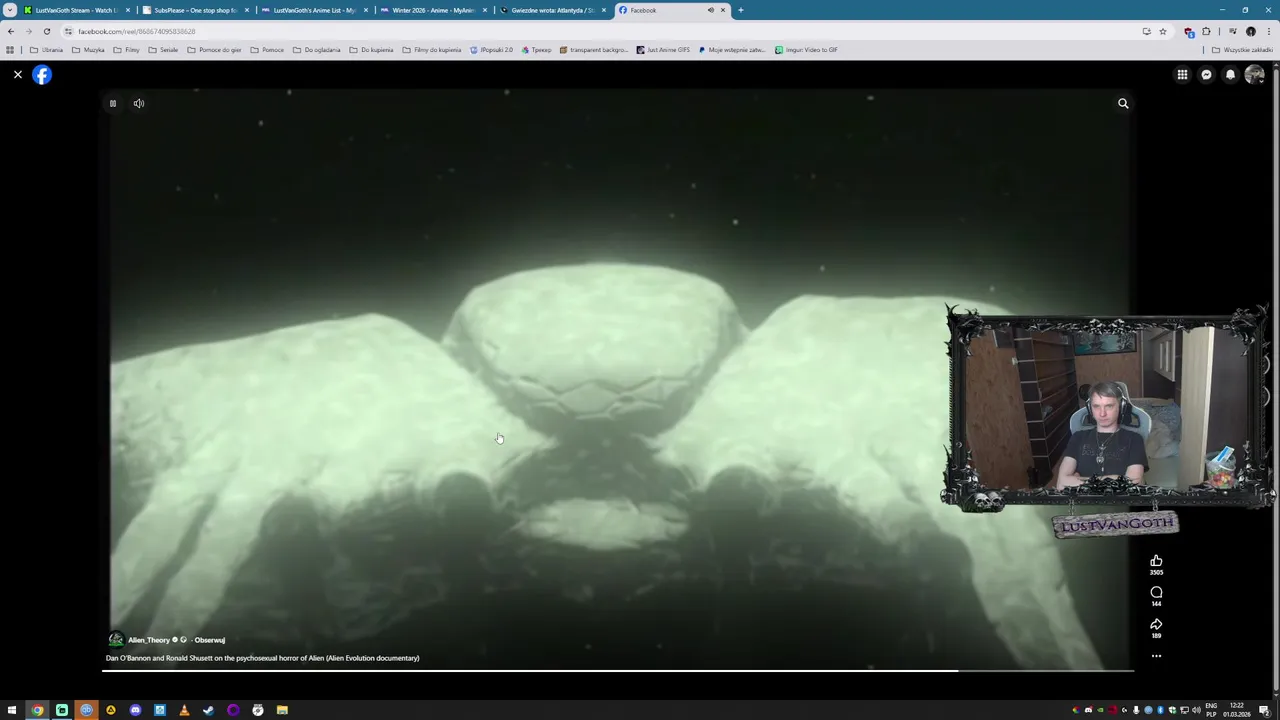Open Just Anime GIFS bookmark

663,49
